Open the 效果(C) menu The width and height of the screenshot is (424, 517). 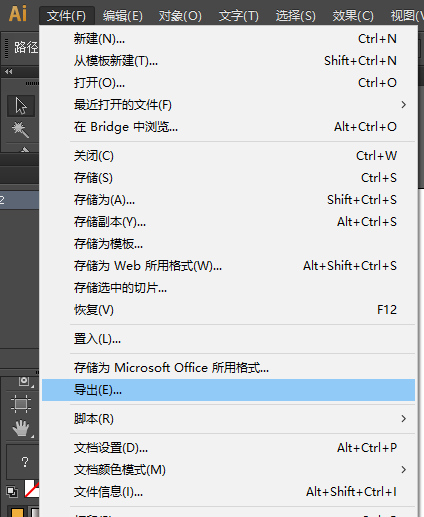point(353,16)
